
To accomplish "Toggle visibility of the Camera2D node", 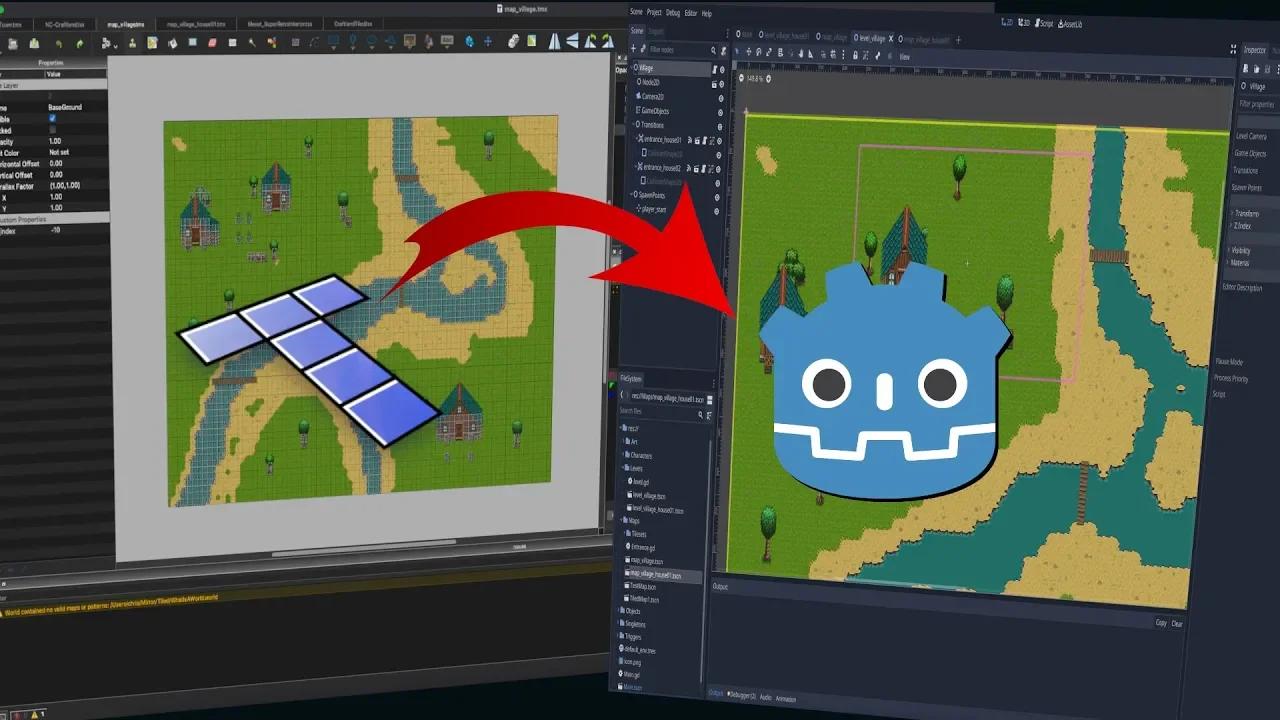I will pos(720,97).
